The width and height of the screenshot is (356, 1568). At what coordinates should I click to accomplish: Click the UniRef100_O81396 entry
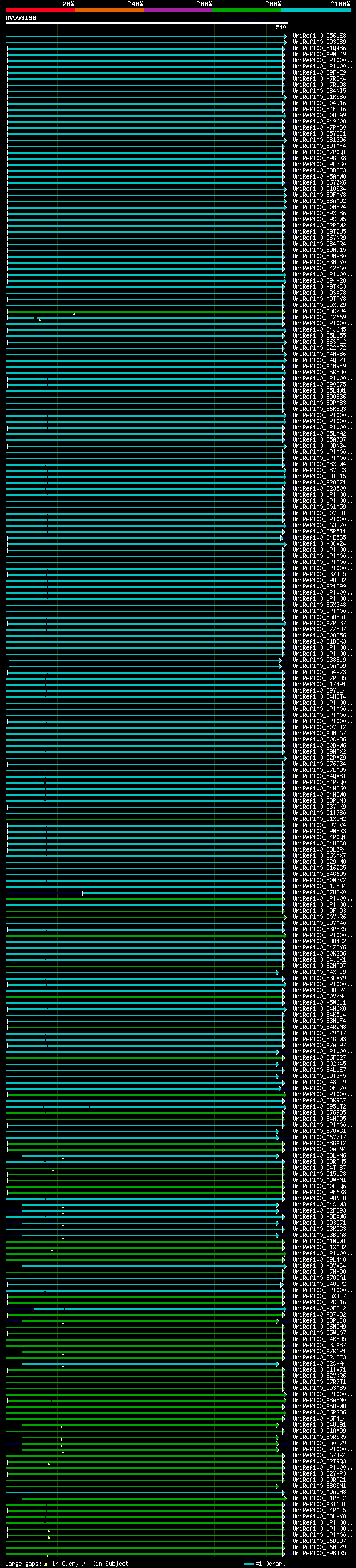click(x=319, y=140)
